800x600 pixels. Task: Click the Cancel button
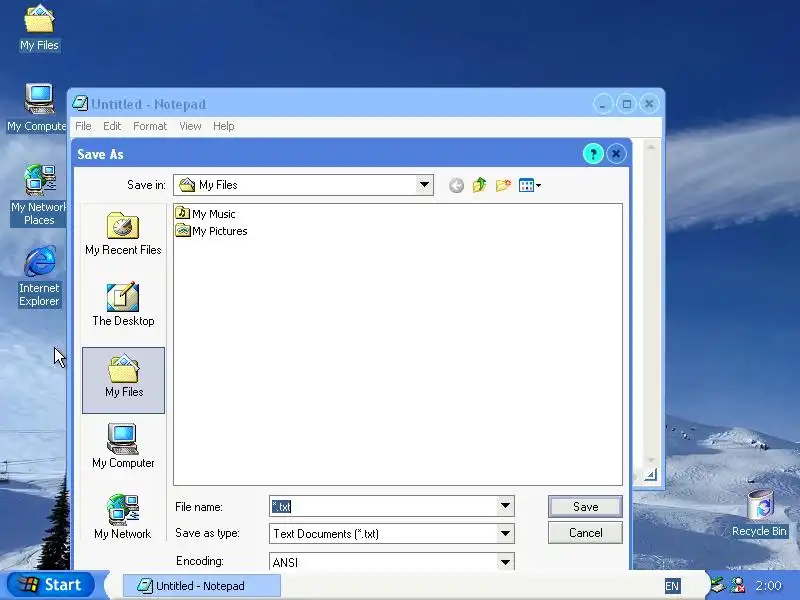point(585,533)
